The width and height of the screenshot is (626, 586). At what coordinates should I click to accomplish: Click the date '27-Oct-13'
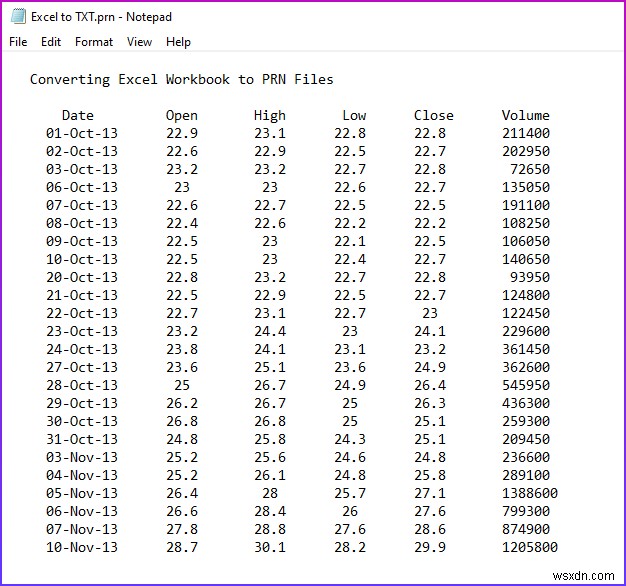click(x=82, y=367)
